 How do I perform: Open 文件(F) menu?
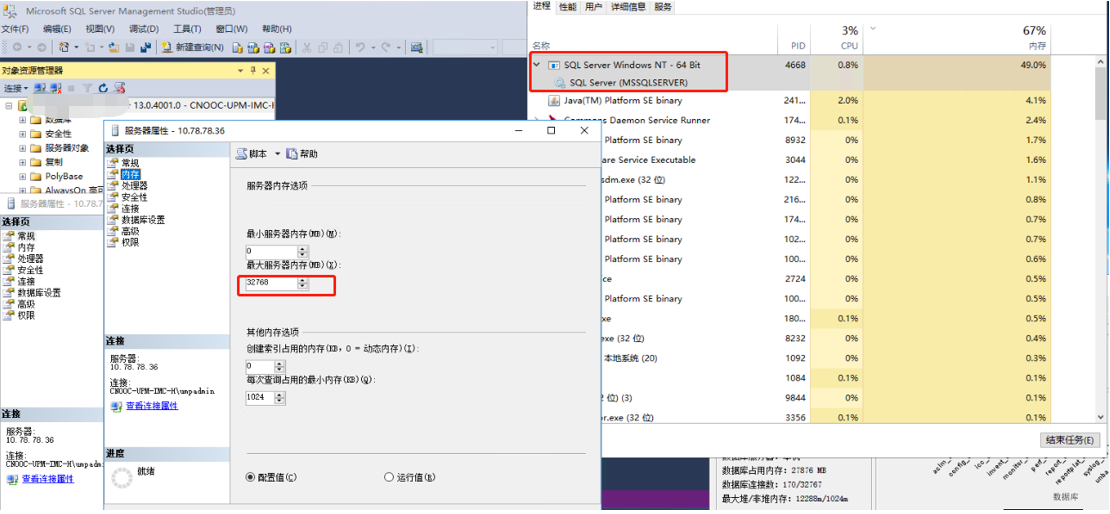pyautogui.click(x=15, y=29)
